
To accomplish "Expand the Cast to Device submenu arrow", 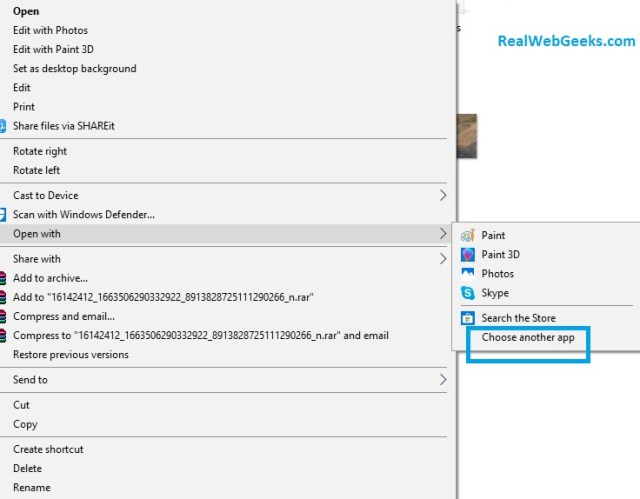I will (x=443, y=195).
